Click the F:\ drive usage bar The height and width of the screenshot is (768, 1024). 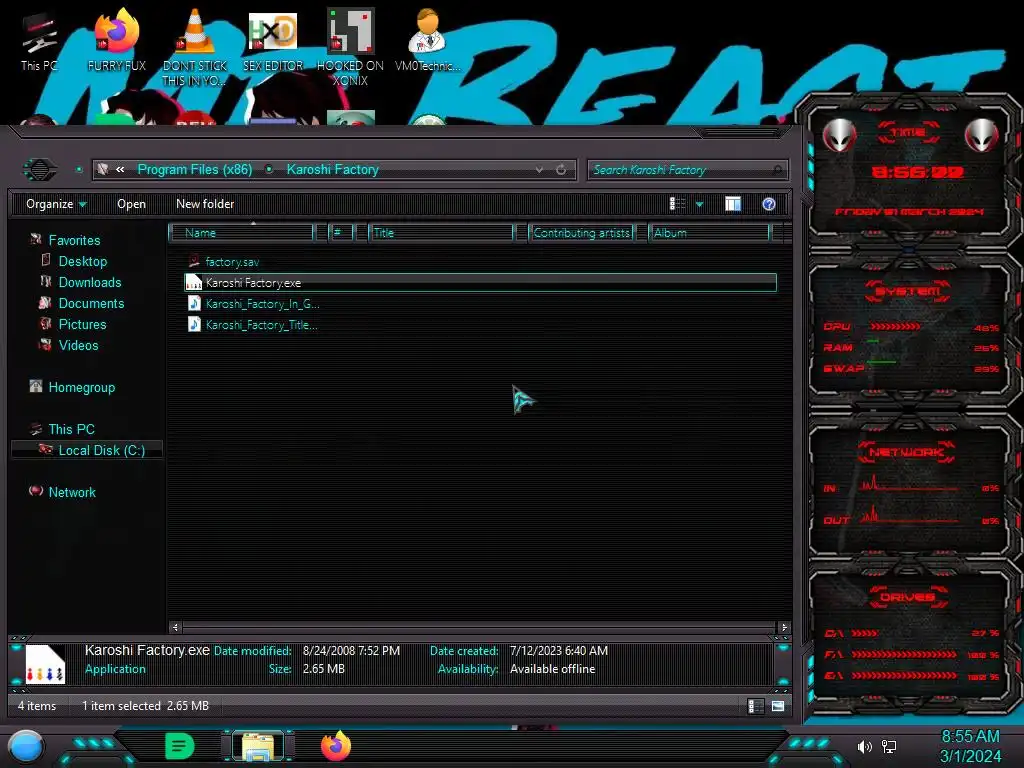[904, 654]
